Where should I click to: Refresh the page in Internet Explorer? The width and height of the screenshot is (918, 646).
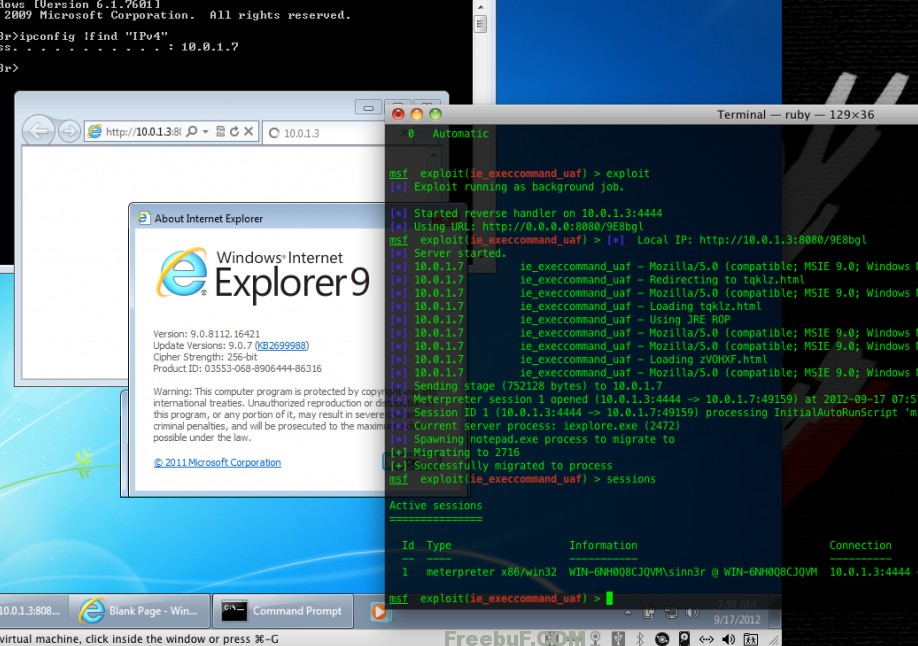pyautogui.click(x=234, y=132)
